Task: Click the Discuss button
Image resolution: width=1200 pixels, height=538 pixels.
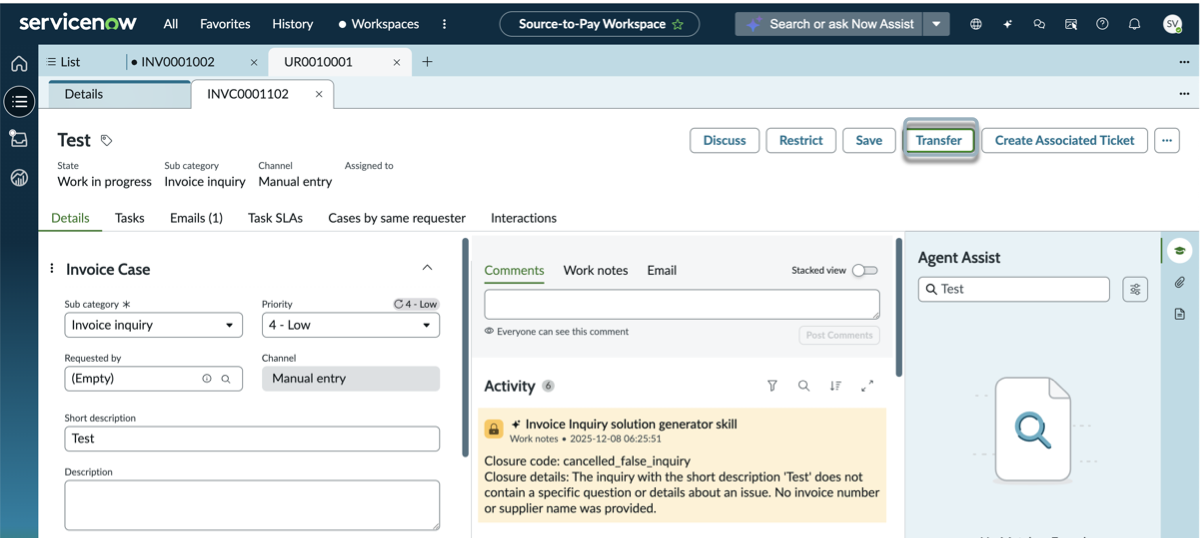Action: tap(725, 141)
